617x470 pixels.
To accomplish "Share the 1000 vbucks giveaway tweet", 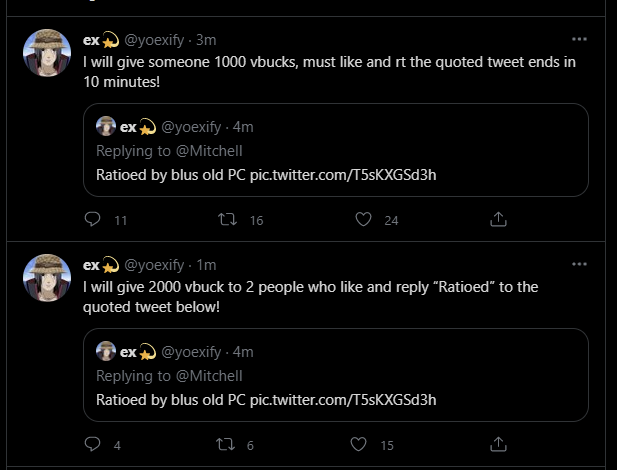I will click(498, 220).
